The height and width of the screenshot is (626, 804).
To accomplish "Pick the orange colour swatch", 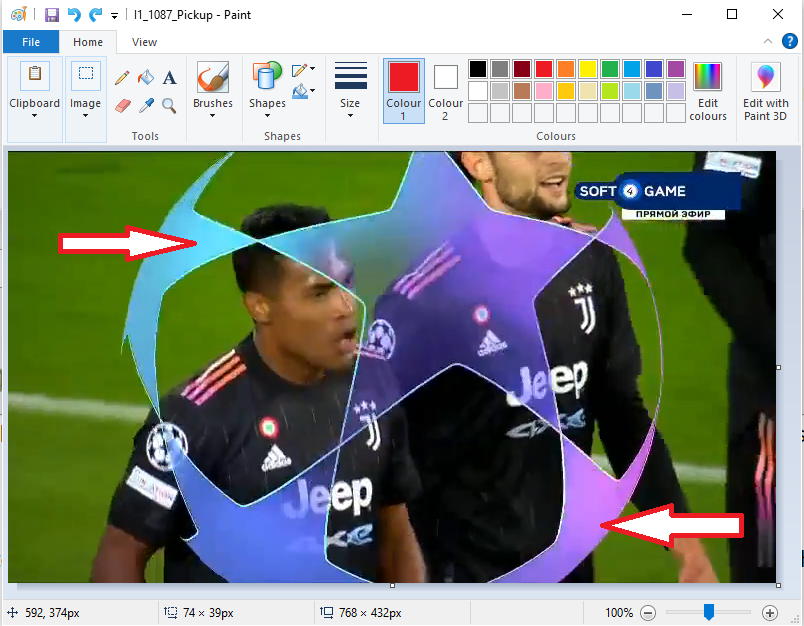I will click(566, 69).
